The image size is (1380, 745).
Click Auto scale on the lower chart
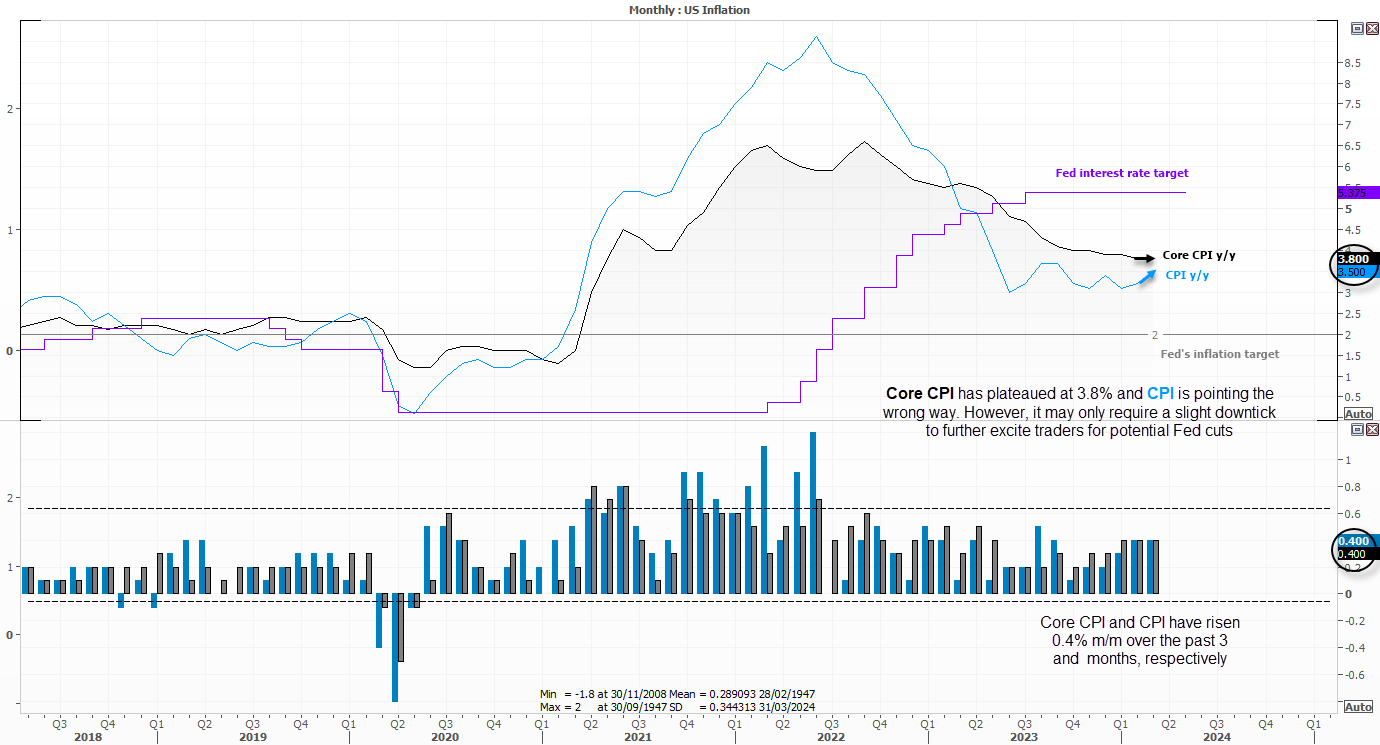(1358, 706)
